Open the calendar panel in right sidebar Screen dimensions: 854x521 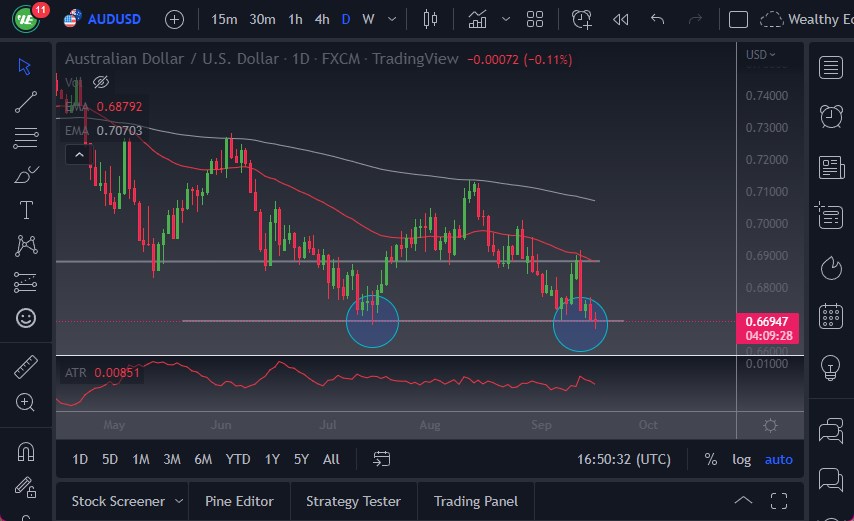pos(830,316)
